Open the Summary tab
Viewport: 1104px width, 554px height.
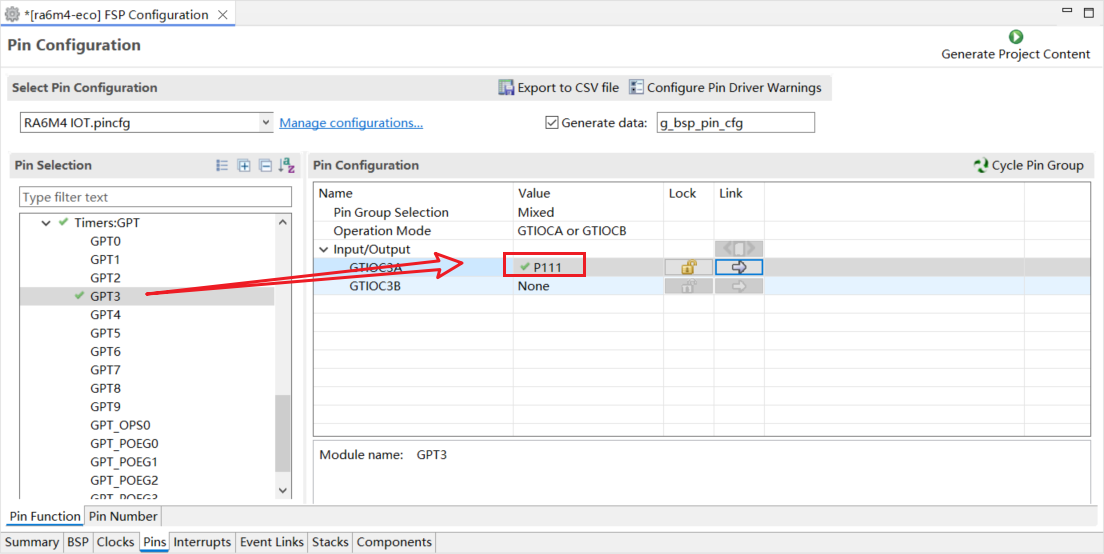pyautogui.click(x=32, y=542)
